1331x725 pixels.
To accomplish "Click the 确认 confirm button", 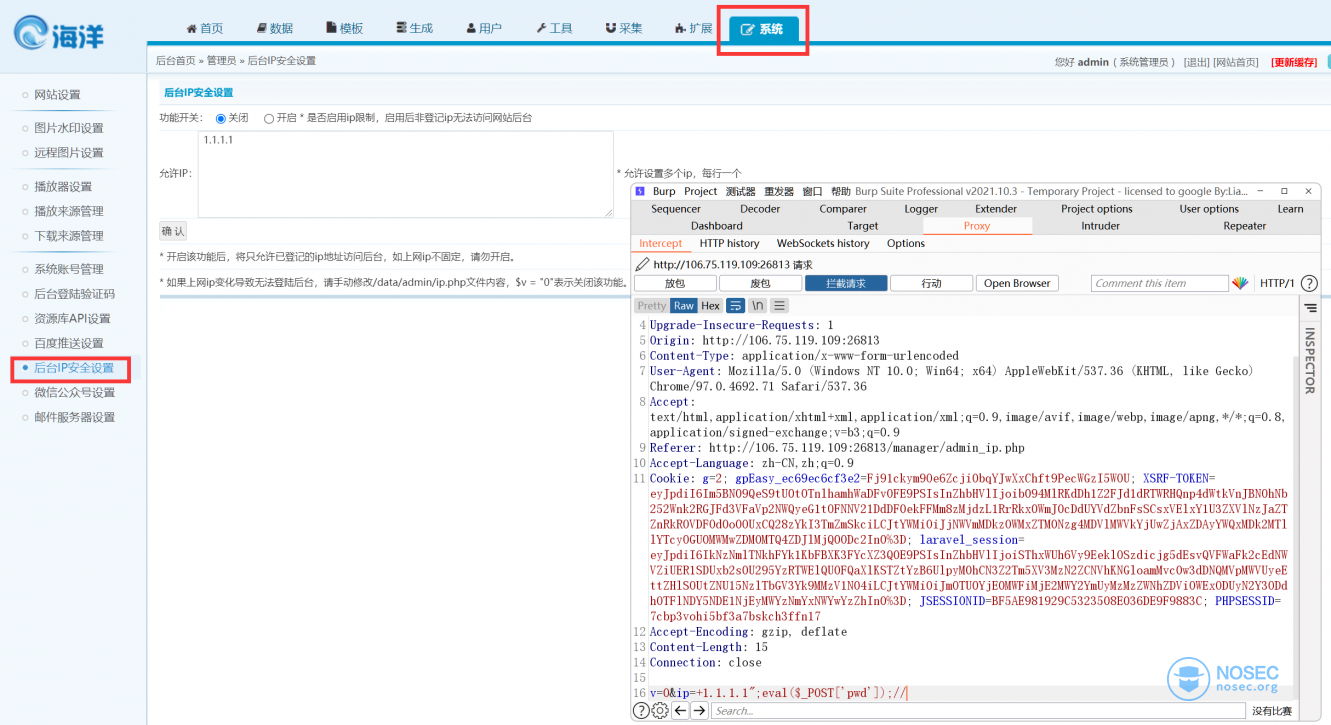I will tap(173, 231).
